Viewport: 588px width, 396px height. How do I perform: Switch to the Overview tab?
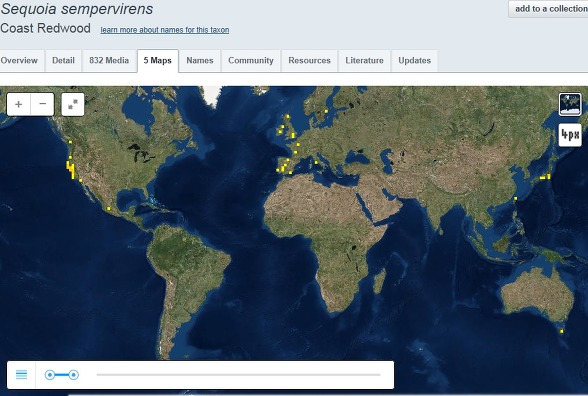19,61
